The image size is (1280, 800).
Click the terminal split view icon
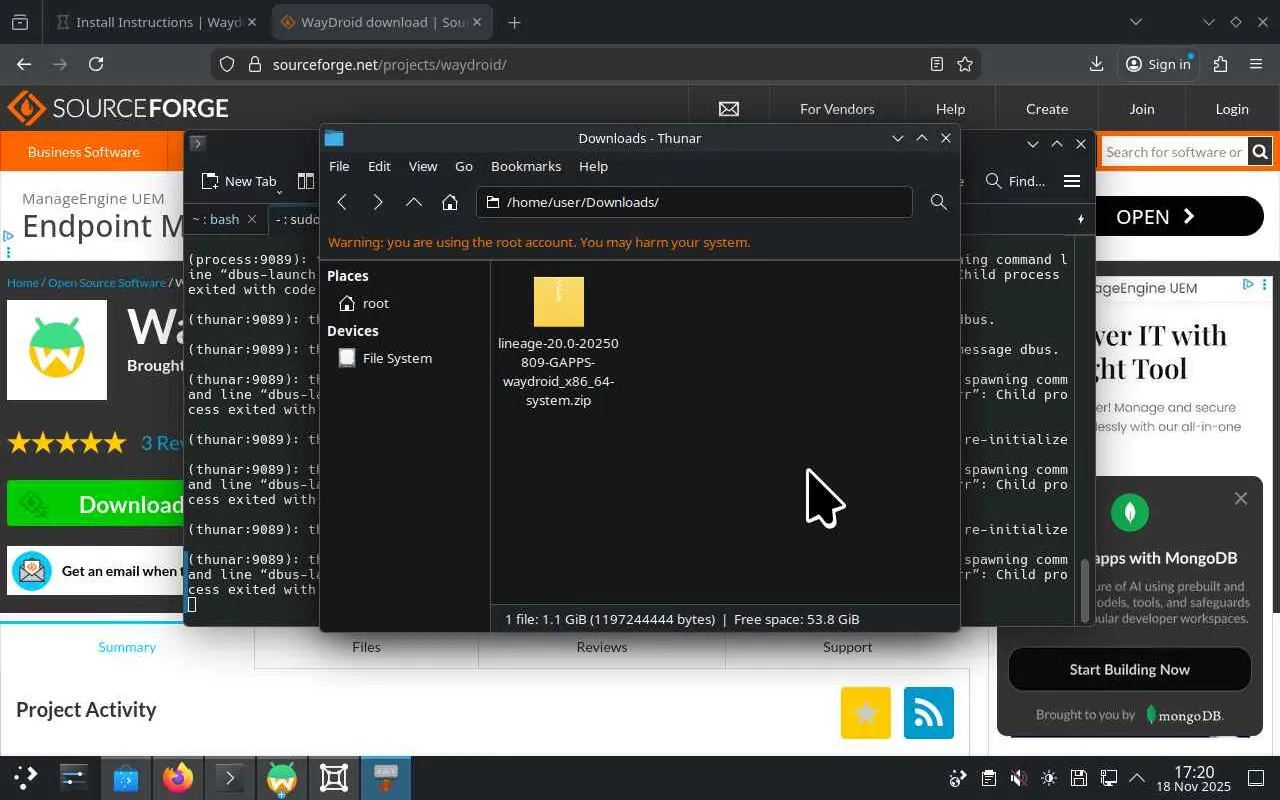coord(306,181)
